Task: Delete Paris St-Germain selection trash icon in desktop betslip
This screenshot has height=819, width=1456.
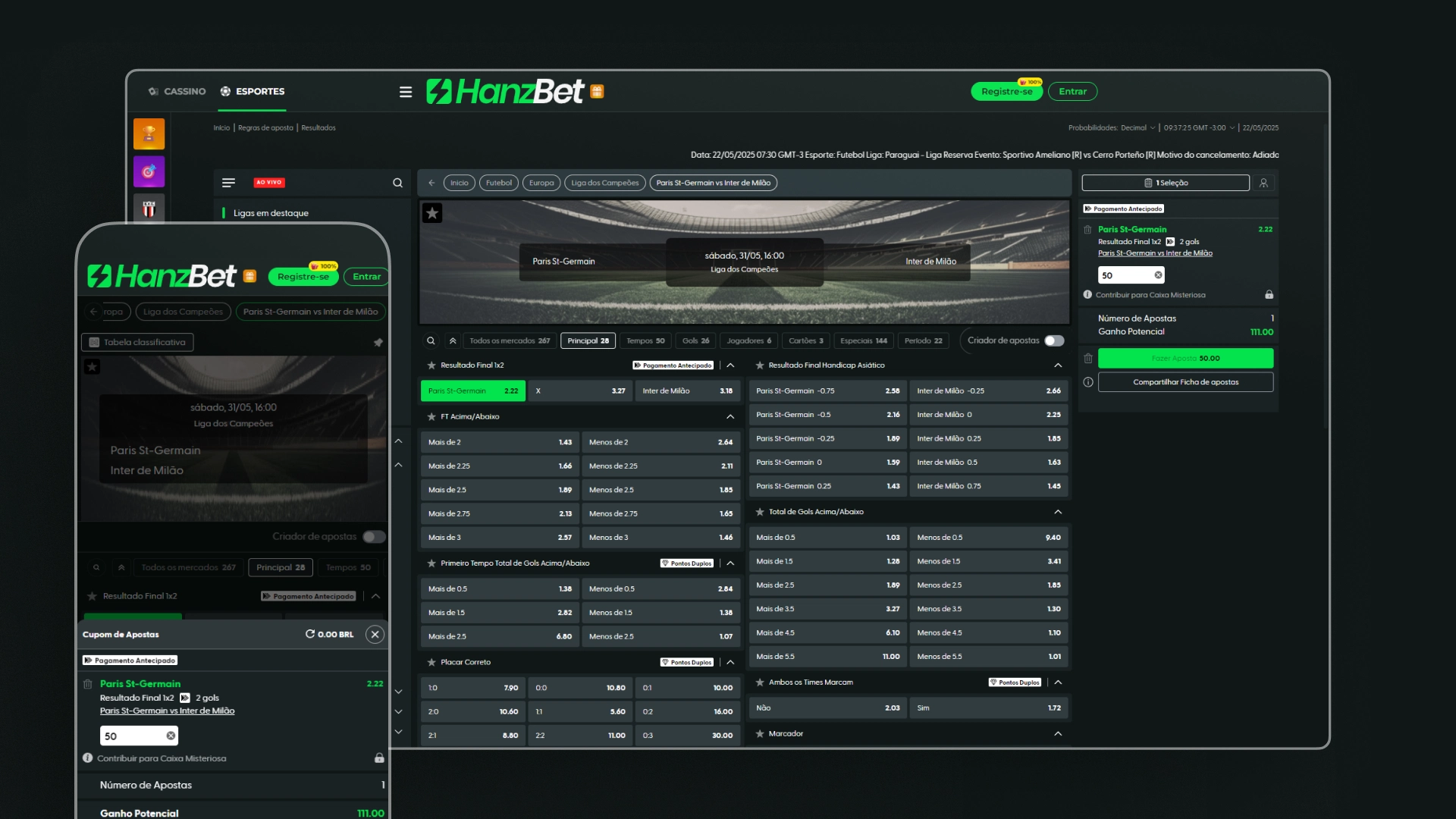Action: [1087, 229]
